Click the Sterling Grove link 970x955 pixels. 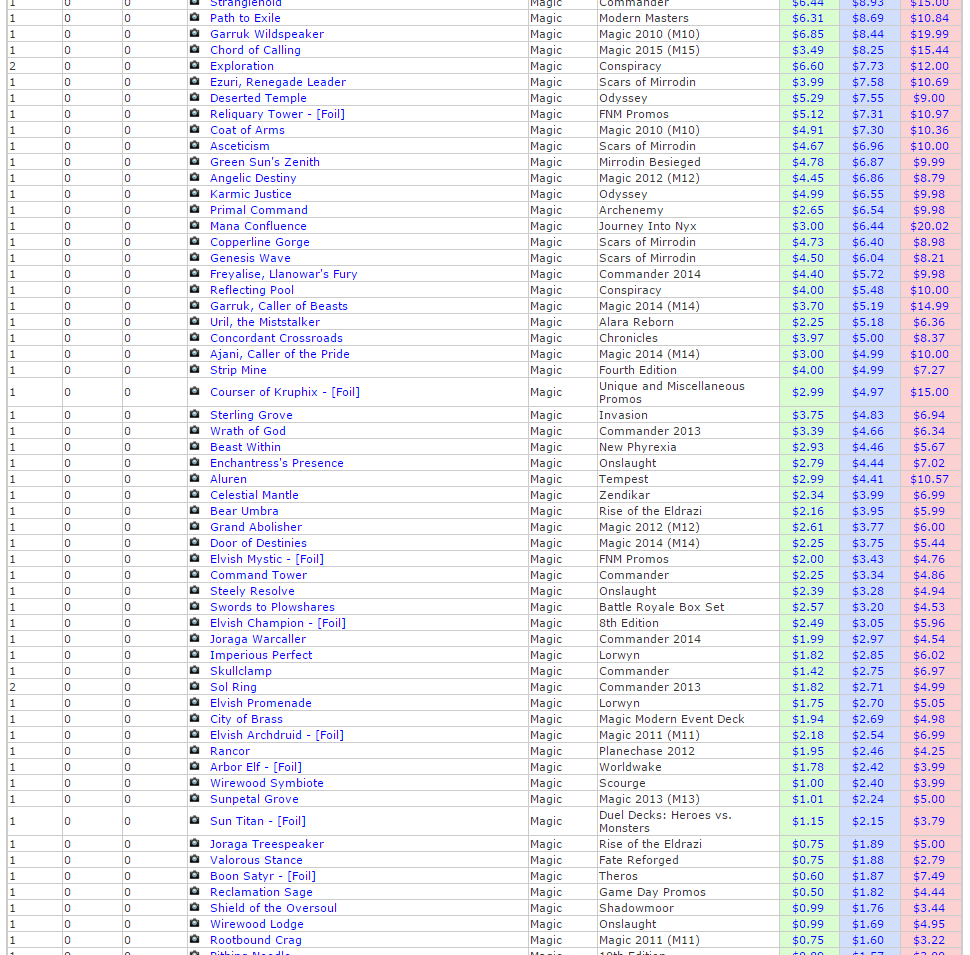[251, 415]
